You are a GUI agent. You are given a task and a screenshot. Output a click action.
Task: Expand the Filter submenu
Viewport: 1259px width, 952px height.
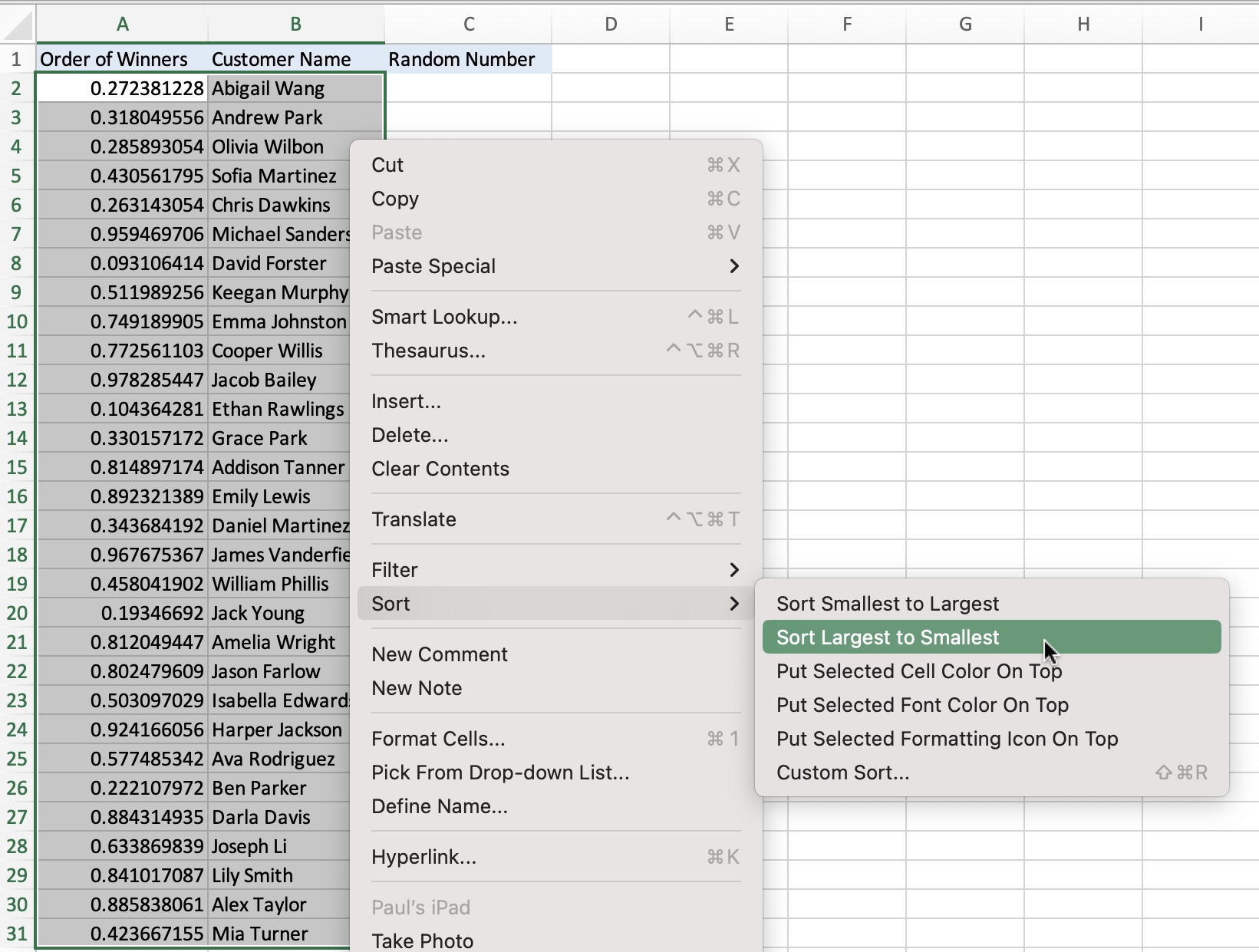pos(556,570)
